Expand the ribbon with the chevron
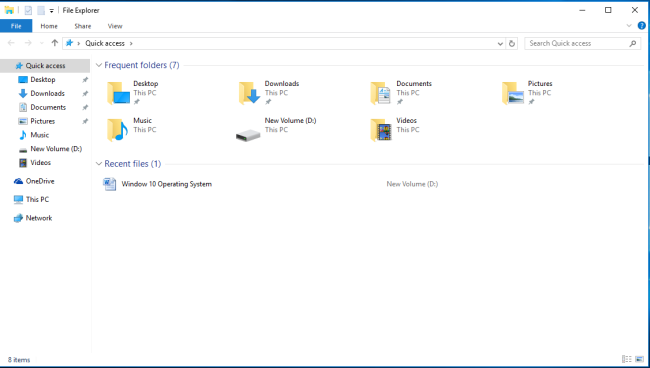The image size is (650, 368). (629, 26)
